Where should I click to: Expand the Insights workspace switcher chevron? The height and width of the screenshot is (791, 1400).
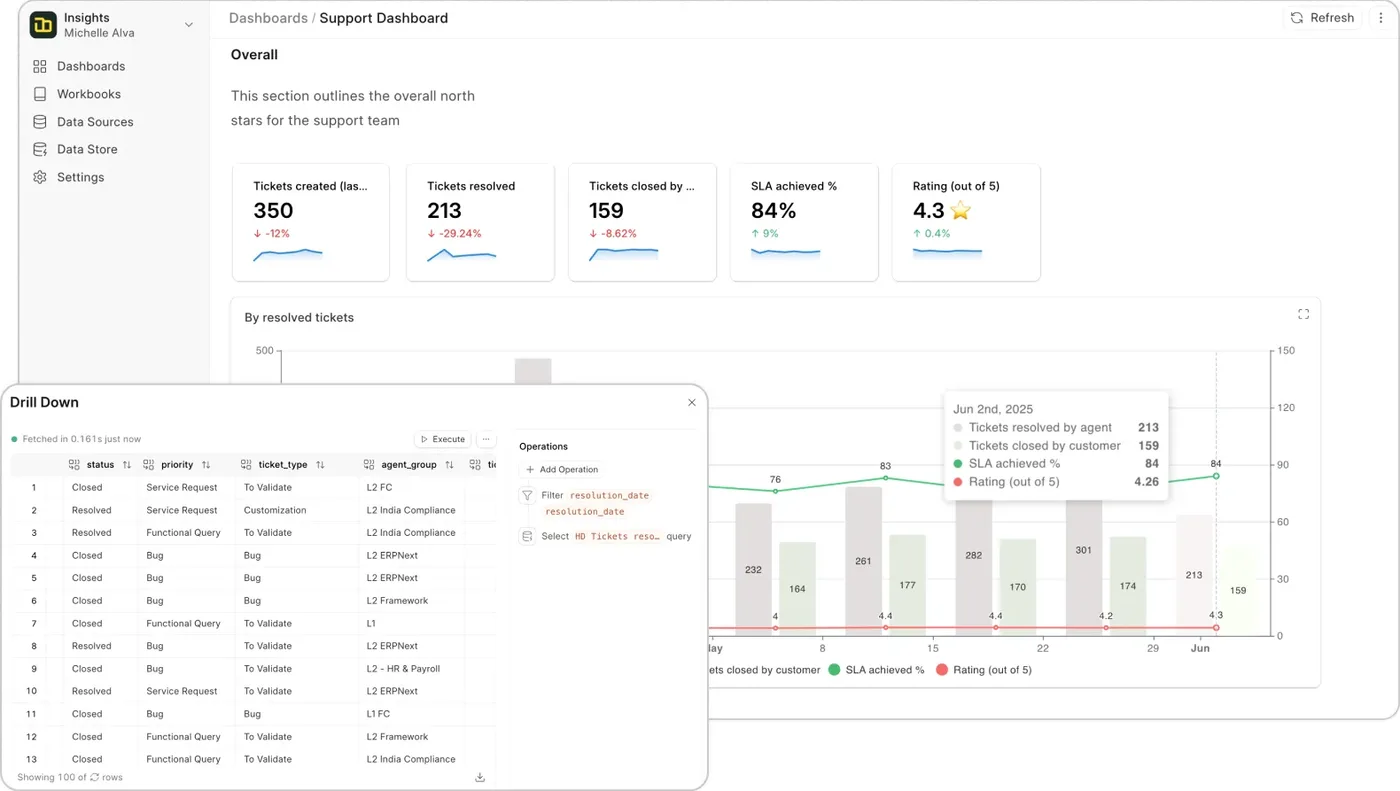point(189,25)
